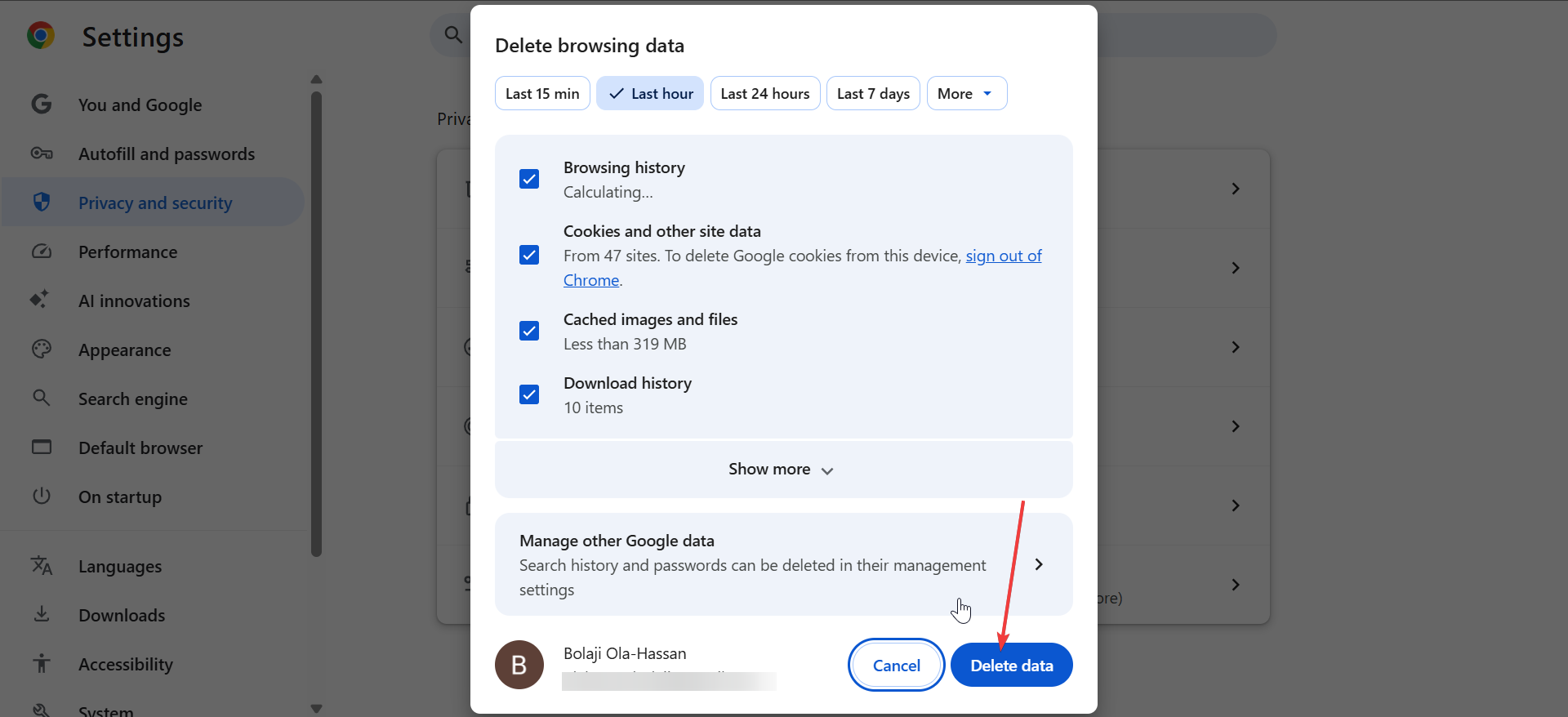Click the profile avatar with letter B
The image size is (1568, 717).
[x=519, y=665]
